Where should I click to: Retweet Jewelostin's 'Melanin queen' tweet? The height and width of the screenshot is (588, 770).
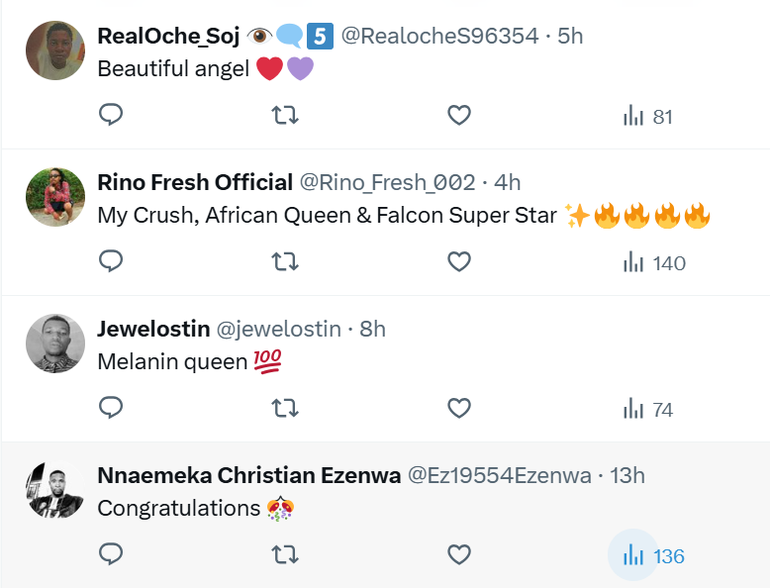tap(285, 408)
